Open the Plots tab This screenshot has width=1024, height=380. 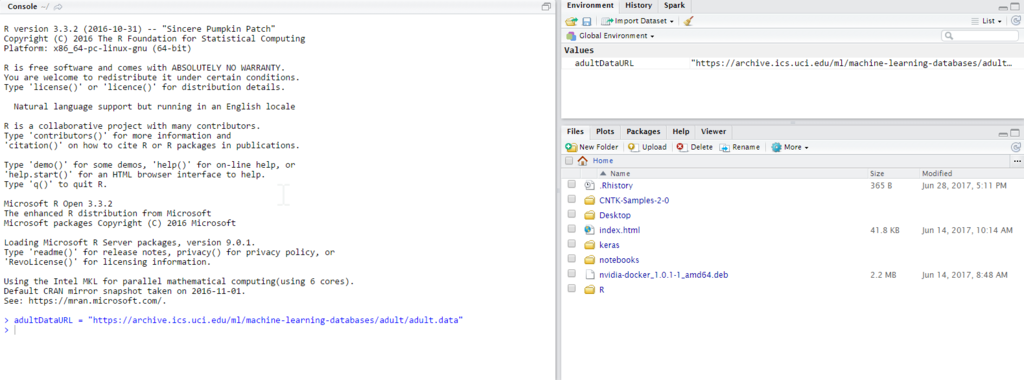click(x=605, y=132)
